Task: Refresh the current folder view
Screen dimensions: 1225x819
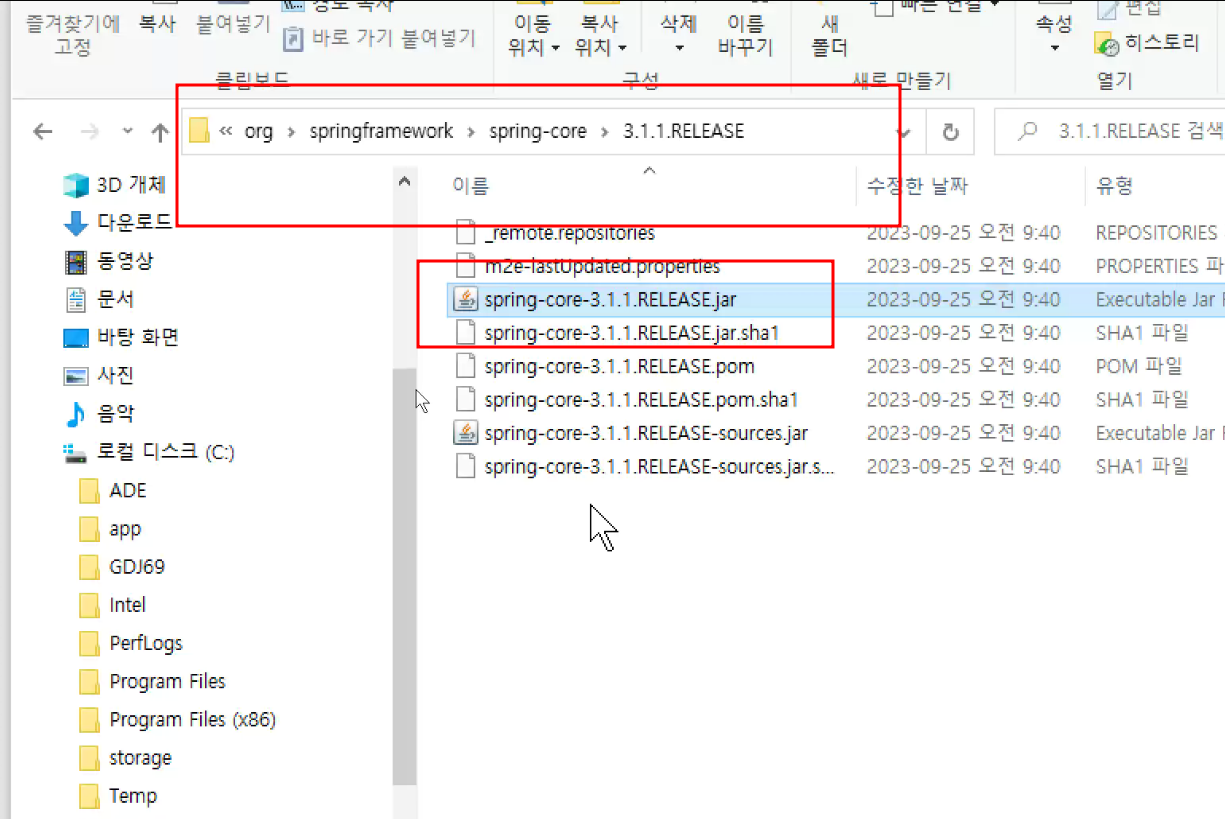Action: coord(951,132)
